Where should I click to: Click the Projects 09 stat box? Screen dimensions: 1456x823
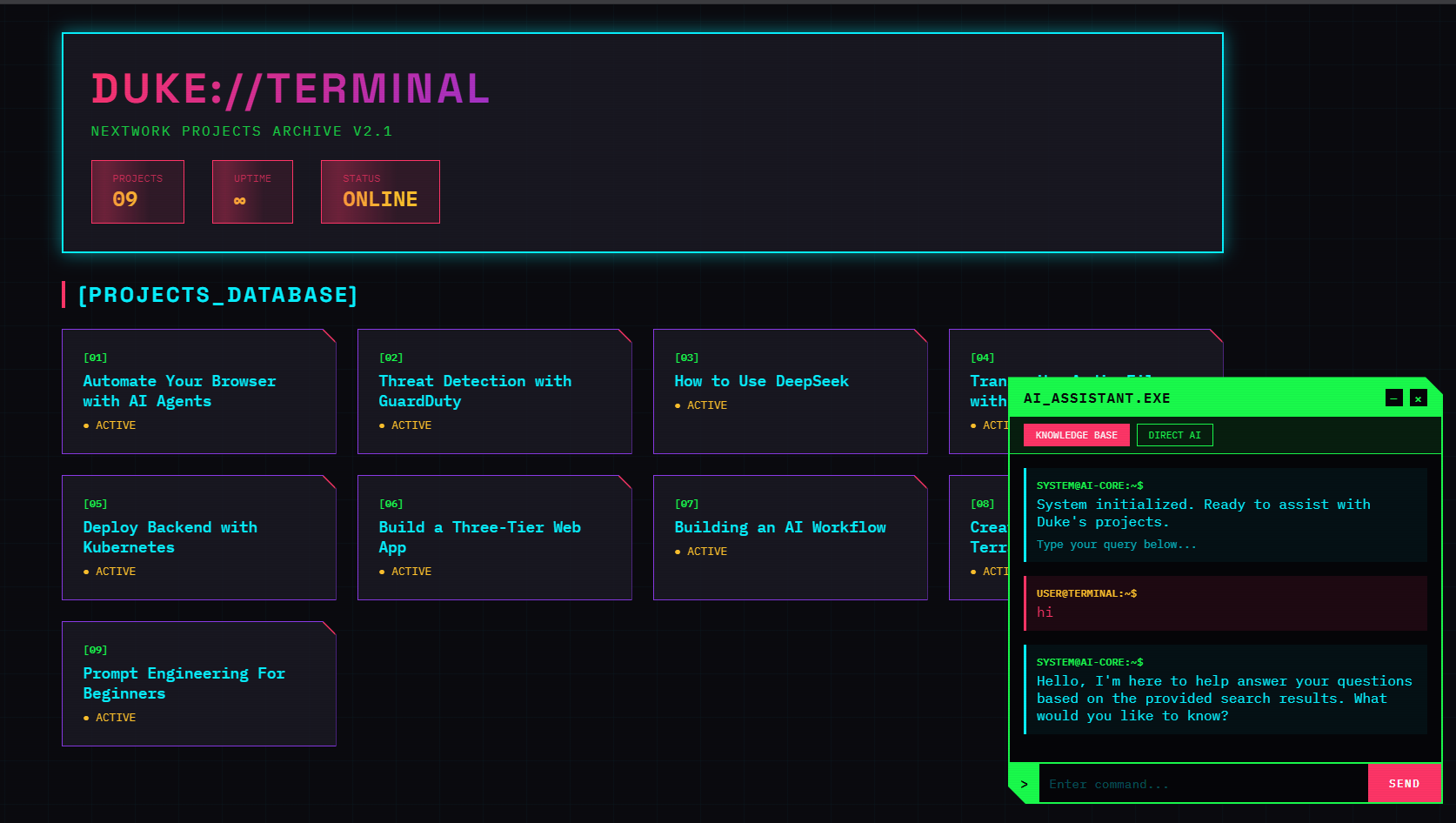(x=137, y=191)
